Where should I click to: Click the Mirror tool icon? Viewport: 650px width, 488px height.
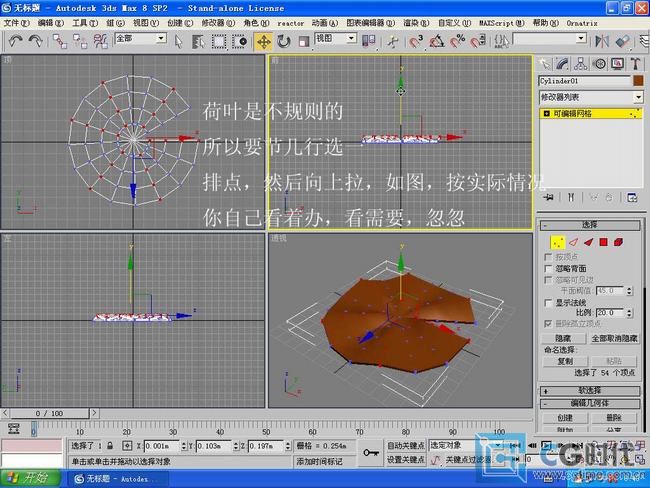coord(602,41)
